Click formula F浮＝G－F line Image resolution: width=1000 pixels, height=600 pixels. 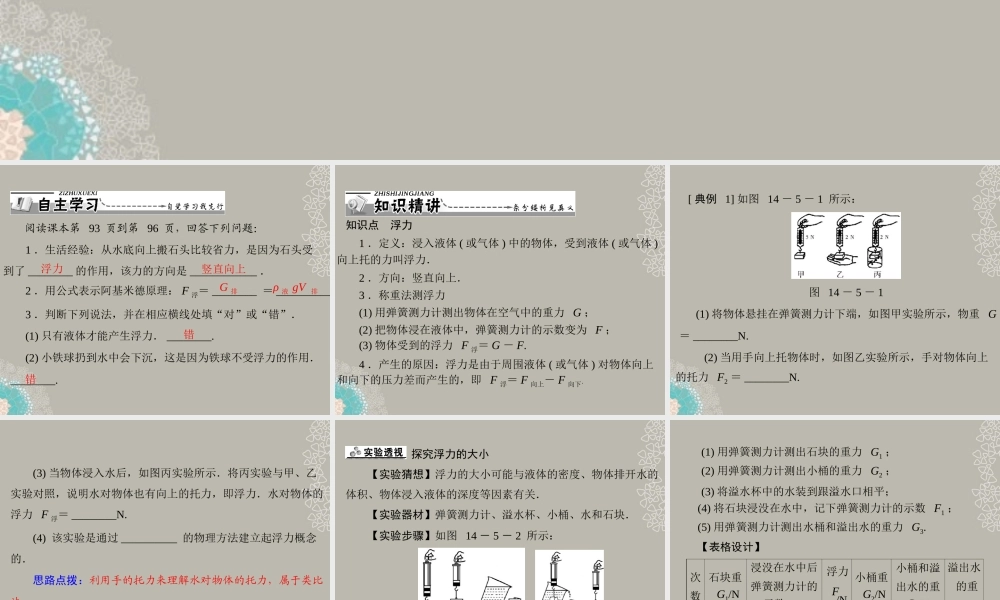(x=443, y=346)
